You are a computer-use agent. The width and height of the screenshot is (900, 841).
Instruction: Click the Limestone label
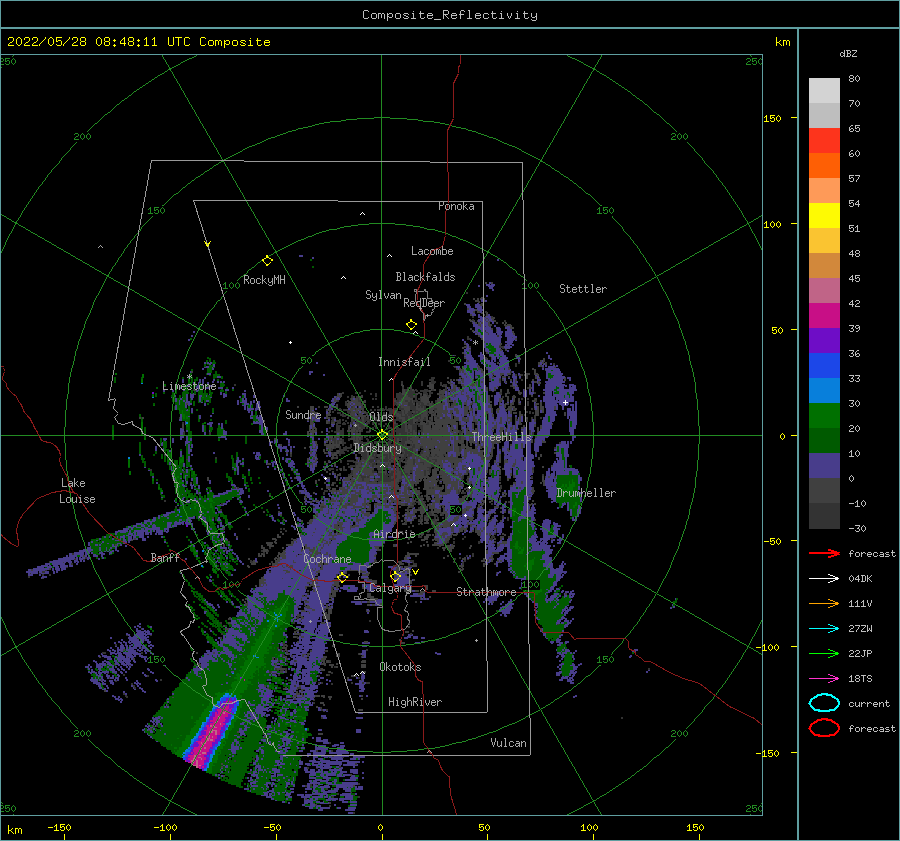coord(189,386)
